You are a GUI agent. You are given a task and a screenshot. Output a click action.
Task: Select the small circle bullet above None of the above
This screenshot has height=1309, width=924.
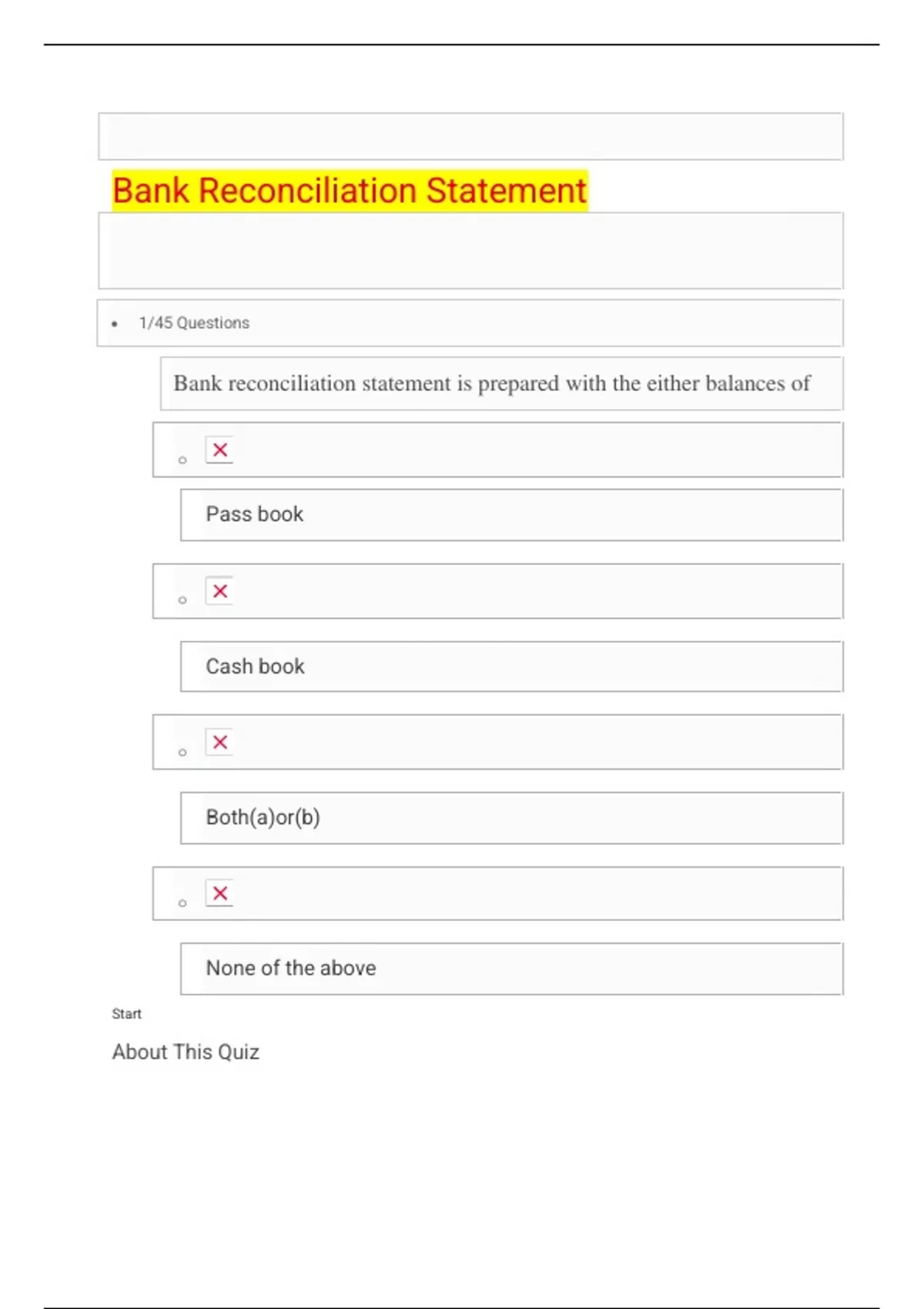click(x=182, y=903)
